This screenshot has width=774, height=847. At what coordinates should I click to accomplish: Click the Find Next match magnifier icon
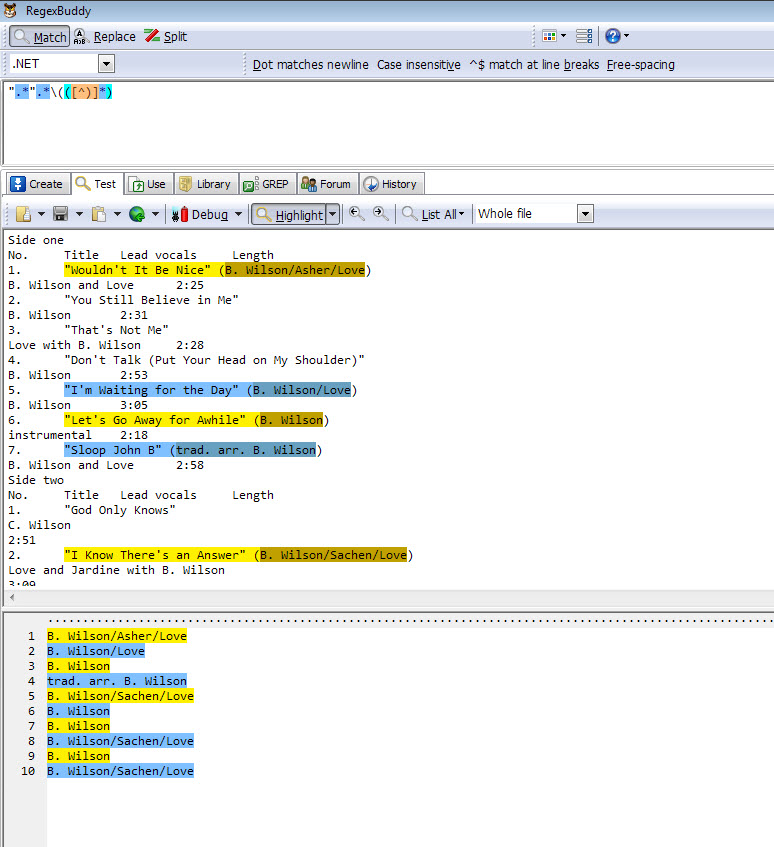(x=381, y=214)
